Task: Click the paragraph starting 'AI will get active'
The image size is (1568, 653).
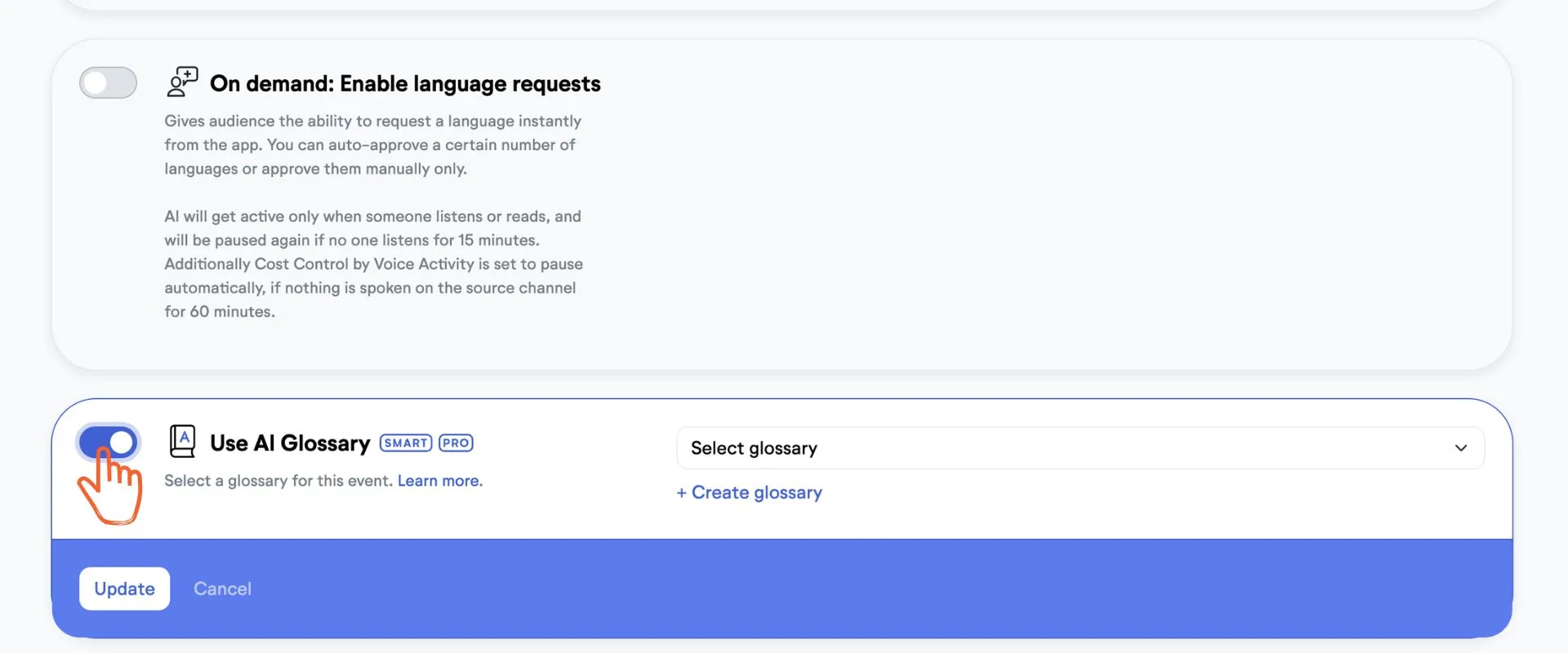Action: pyautogui.click(x=374, y=264)
